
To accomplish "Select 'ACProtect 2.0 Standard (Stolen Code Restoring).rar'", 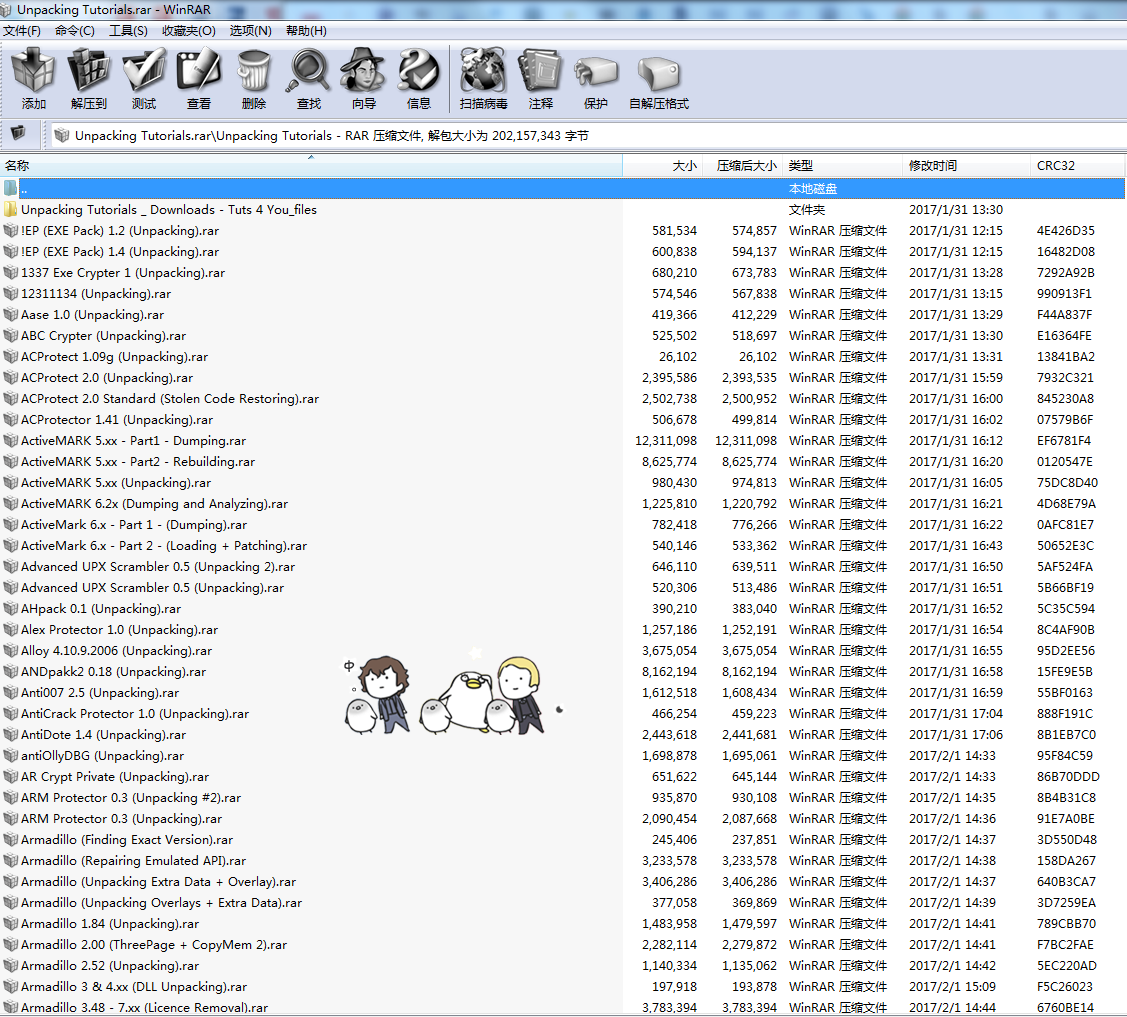I will [x=170, y=399].
